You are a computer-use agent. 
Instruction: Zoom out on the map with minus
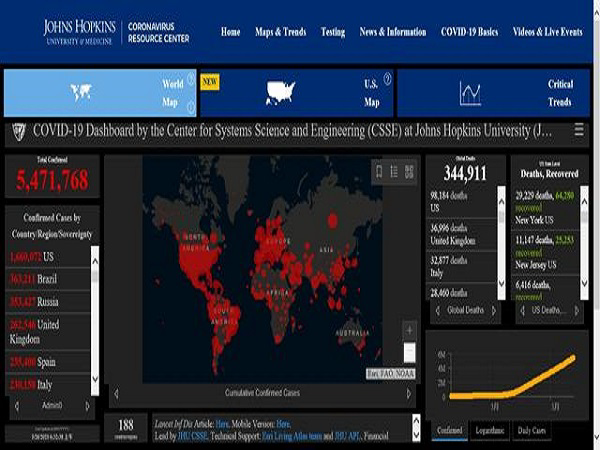[x=409, y=351]
